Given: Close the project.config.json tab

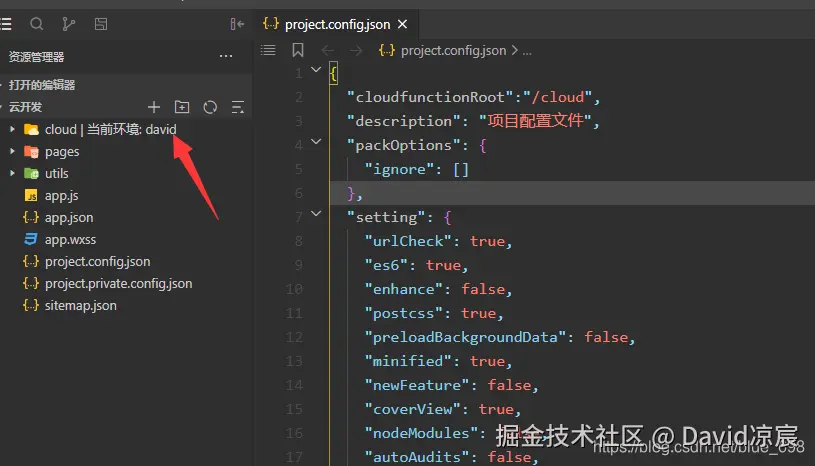Looking at the screenshot, I should click(x=402, y=24).
